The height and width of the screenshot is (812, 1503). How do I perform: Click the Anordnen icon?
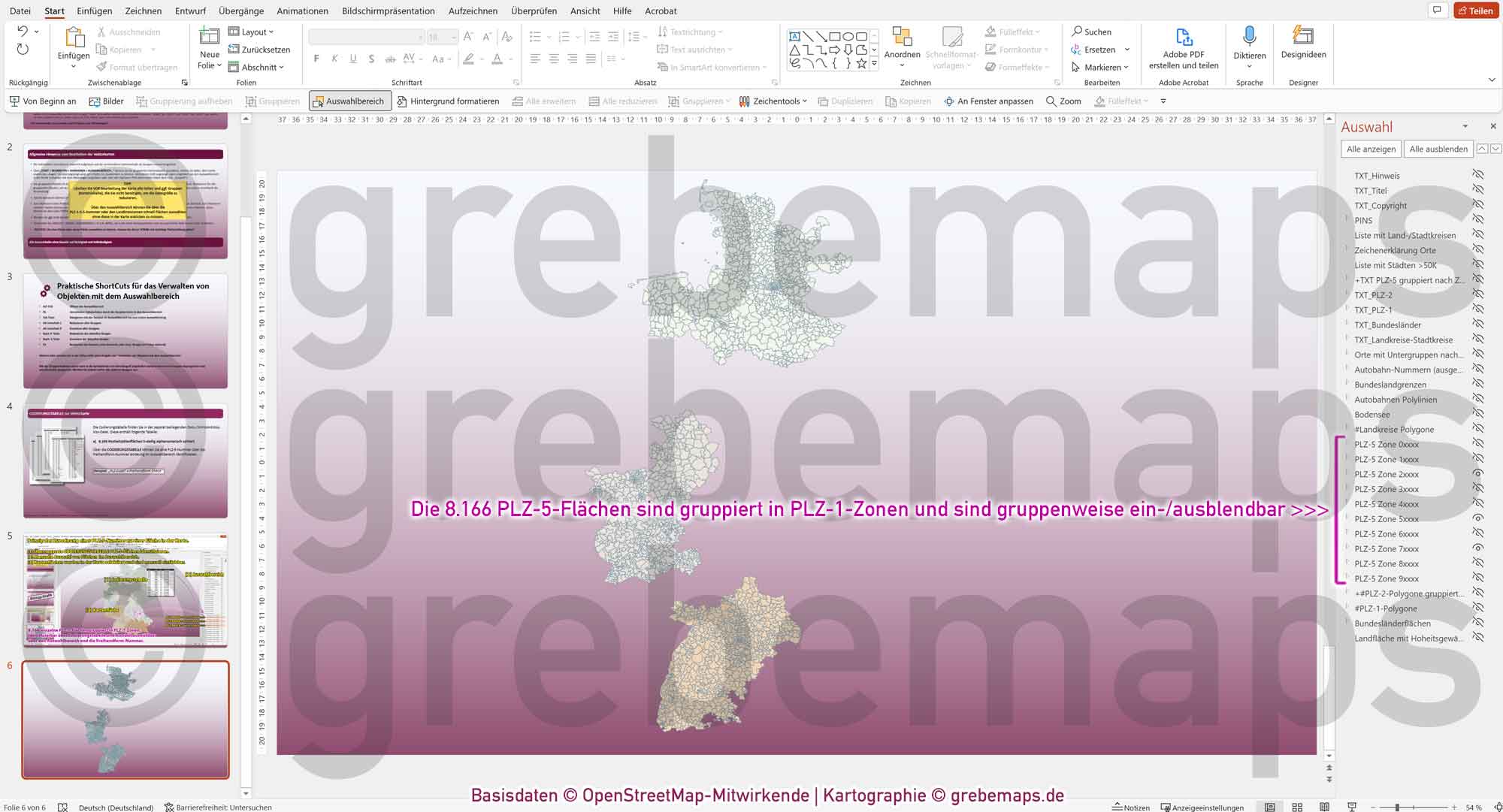pos(902,38)
